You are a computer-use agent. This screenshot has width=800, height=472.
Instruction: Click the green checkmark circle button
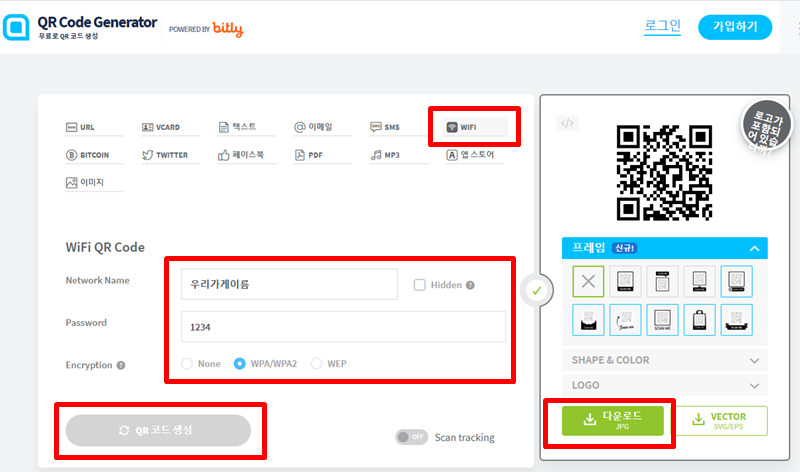(x=536, y=291)
